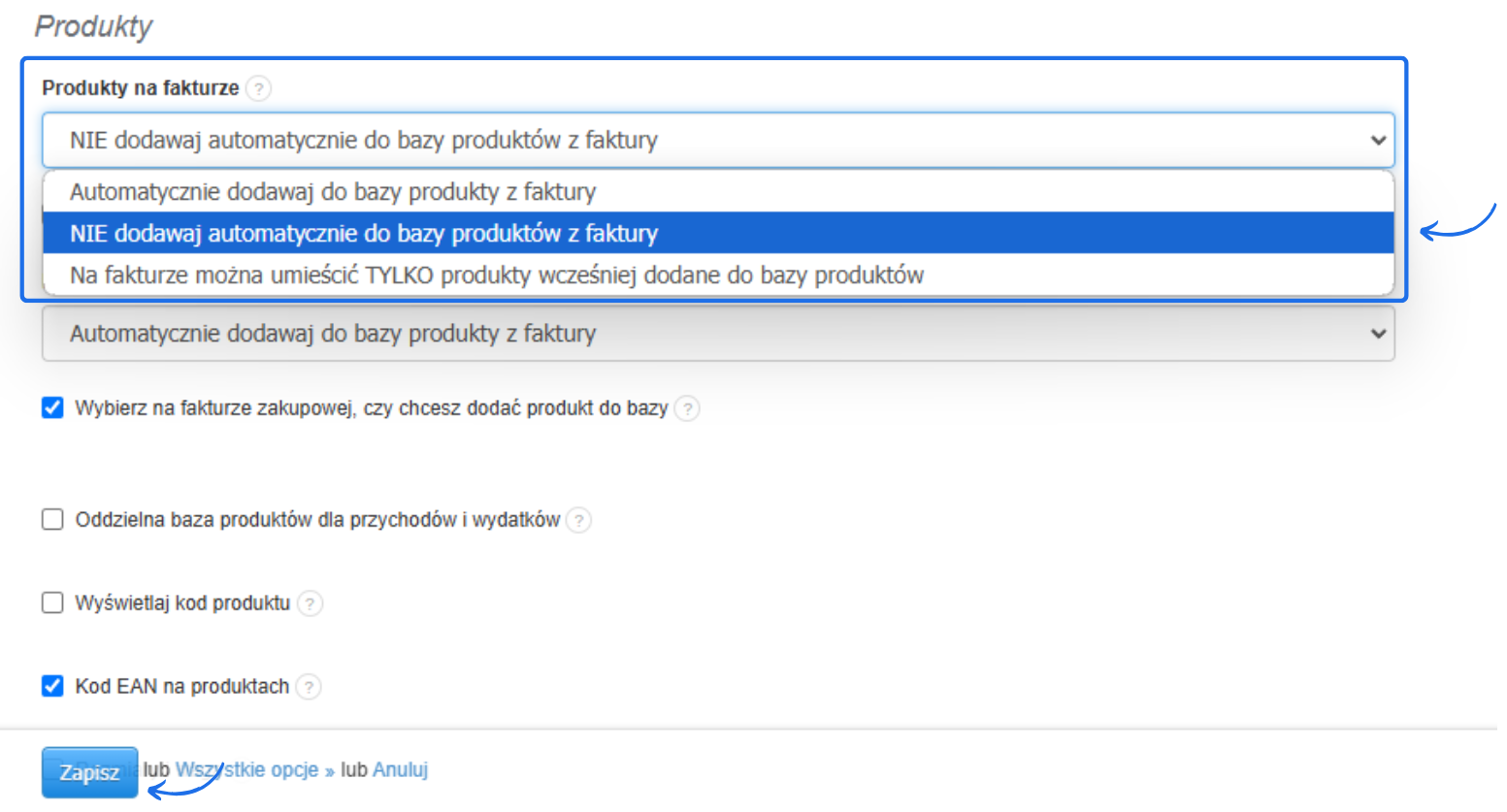Viewport: 1507px width, 812px height.
Task: Click chevron arrow of lower Automatycznie dodawaj select
Action: (1378, 334)
